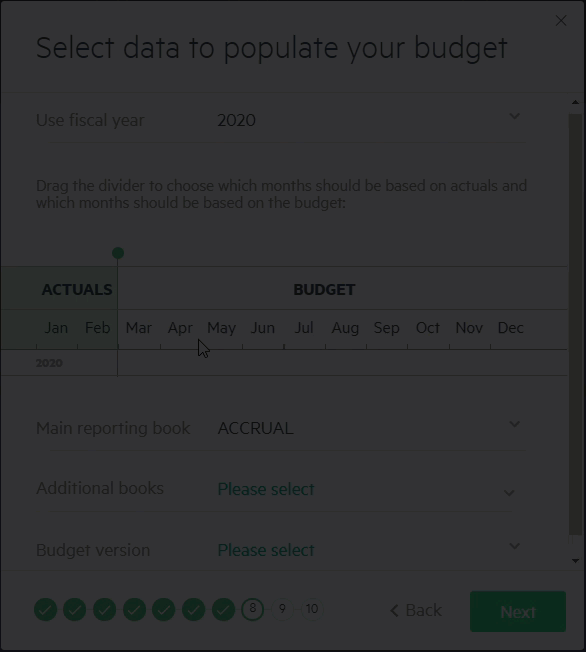
Task: Select the Dec month on the timeline
Action: click(510, 328)
